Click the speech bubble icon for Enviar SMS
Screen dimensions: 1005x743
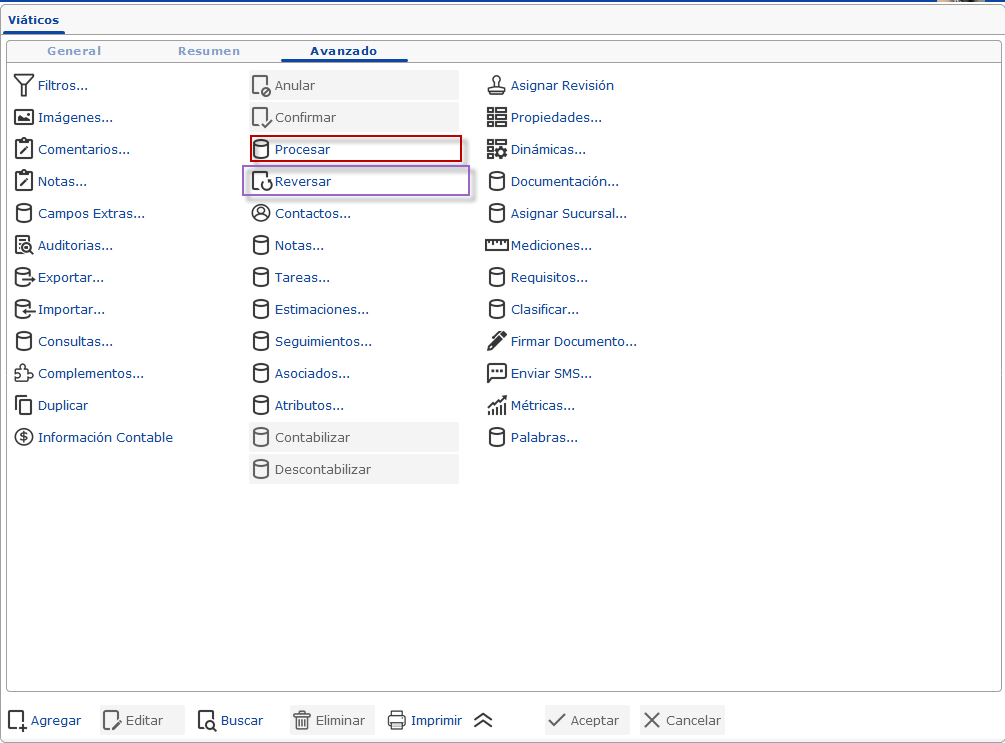(496, 374)
